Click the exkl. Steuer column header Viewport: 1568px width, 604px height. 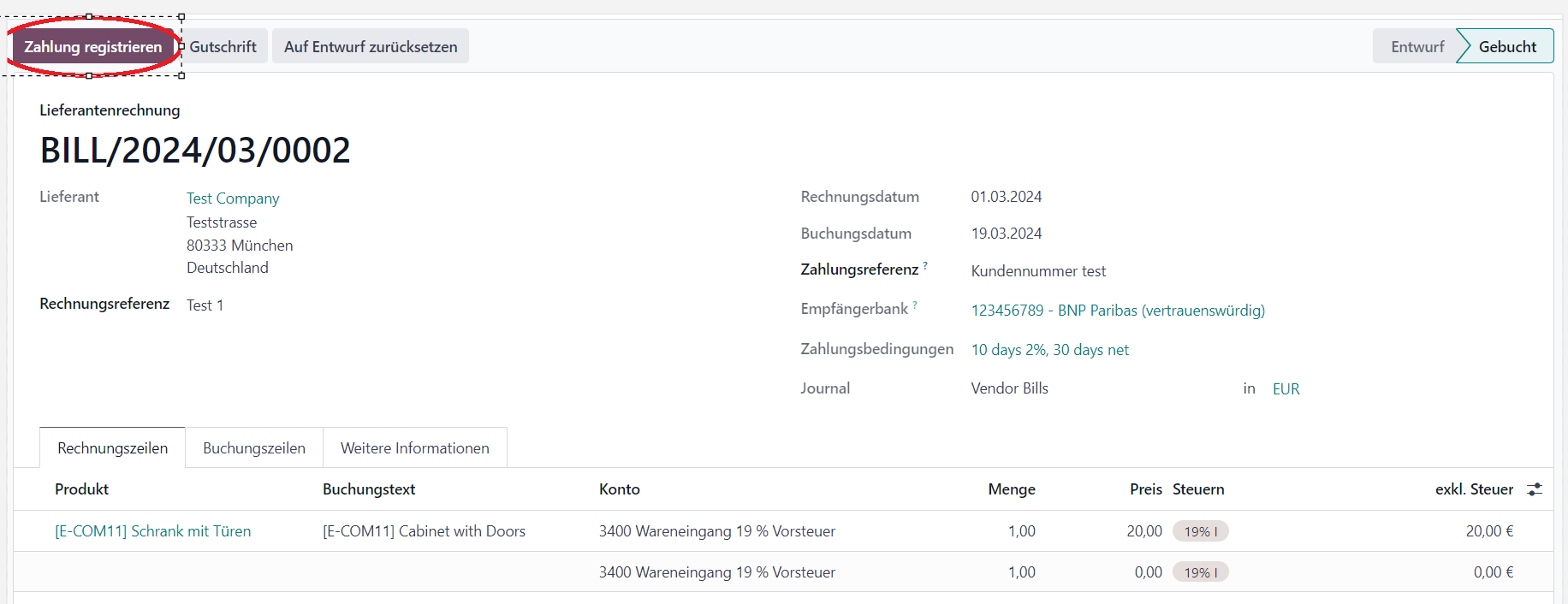click(1474, 489)
